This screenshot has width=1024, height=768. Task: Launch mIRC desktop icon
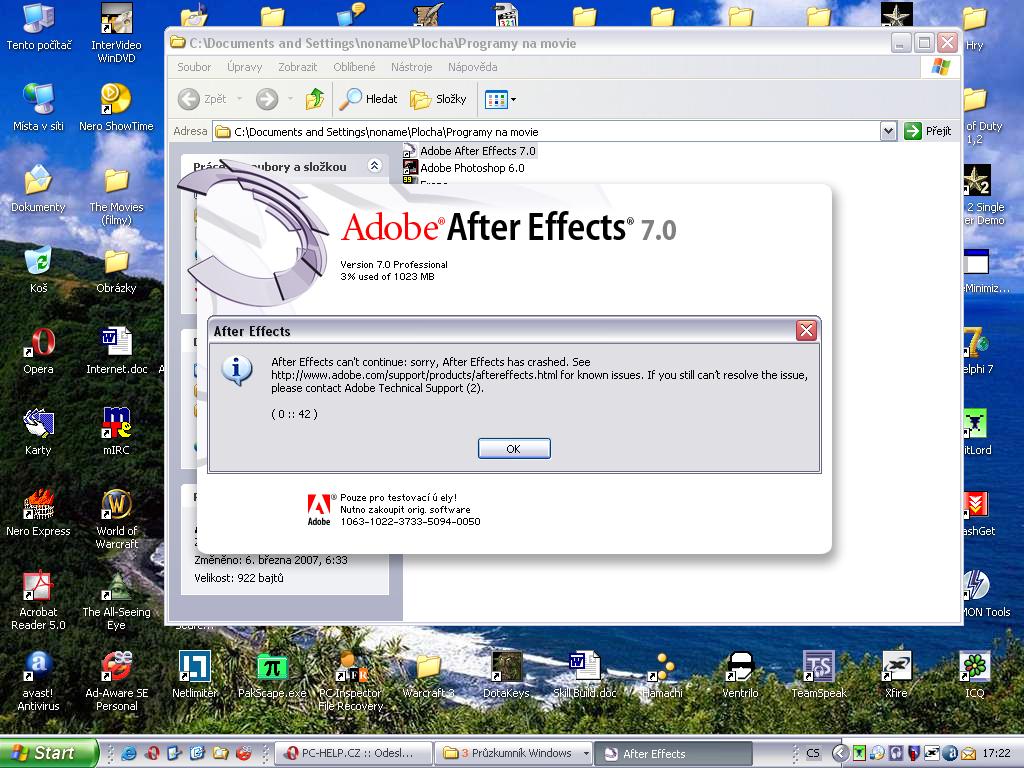[x=116, y=432]
